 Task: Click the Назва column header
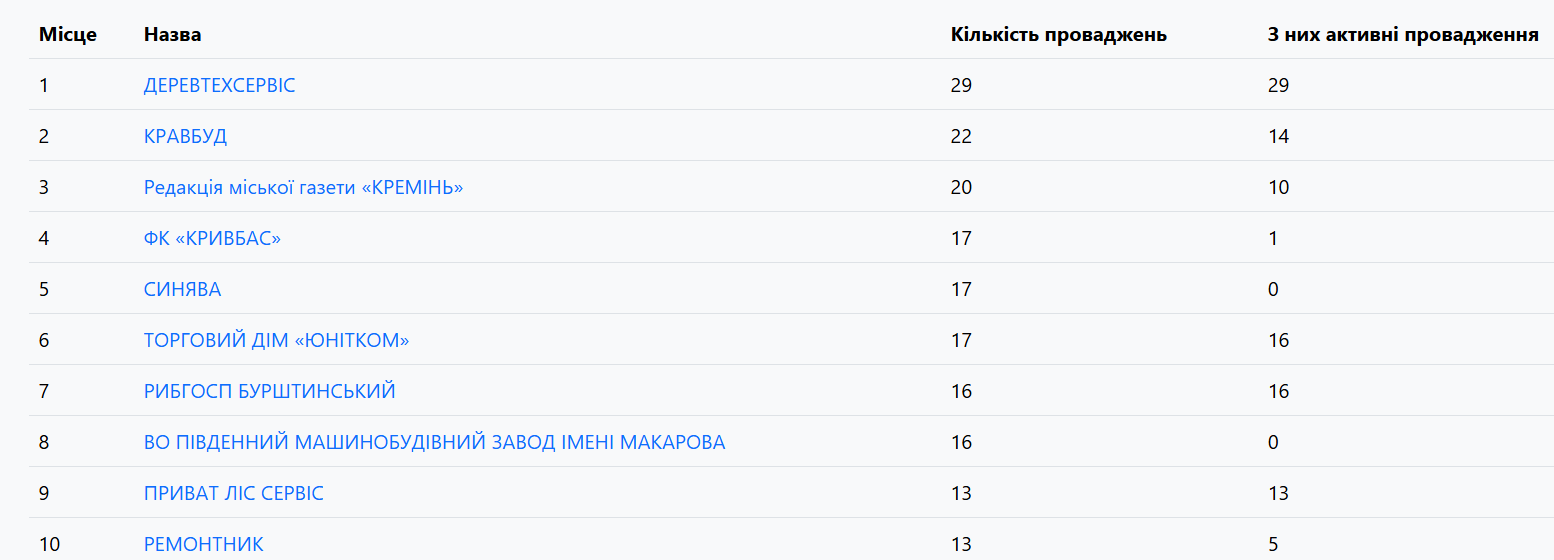point(172,35)
